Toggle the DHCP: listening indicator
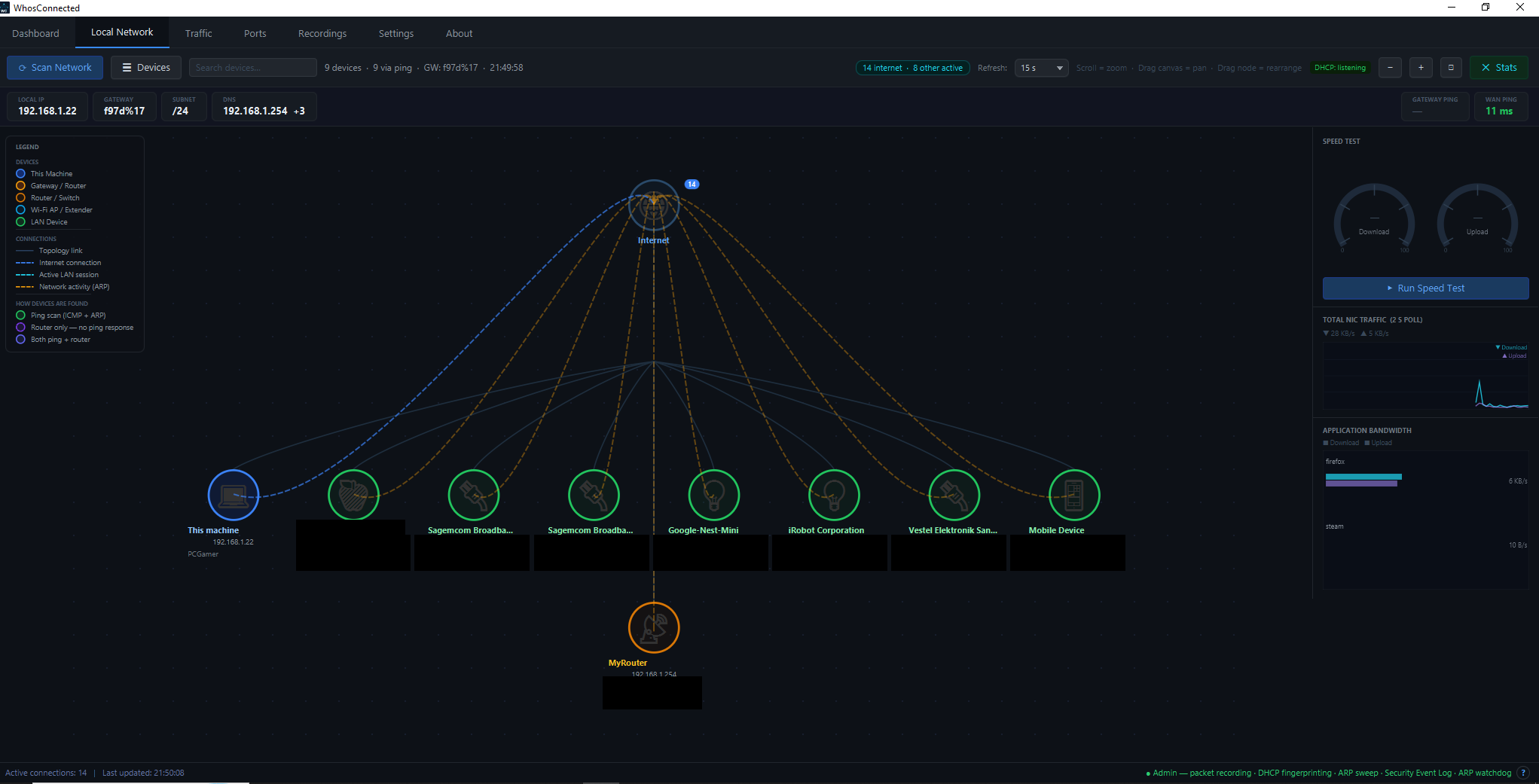 (1340, 68)
